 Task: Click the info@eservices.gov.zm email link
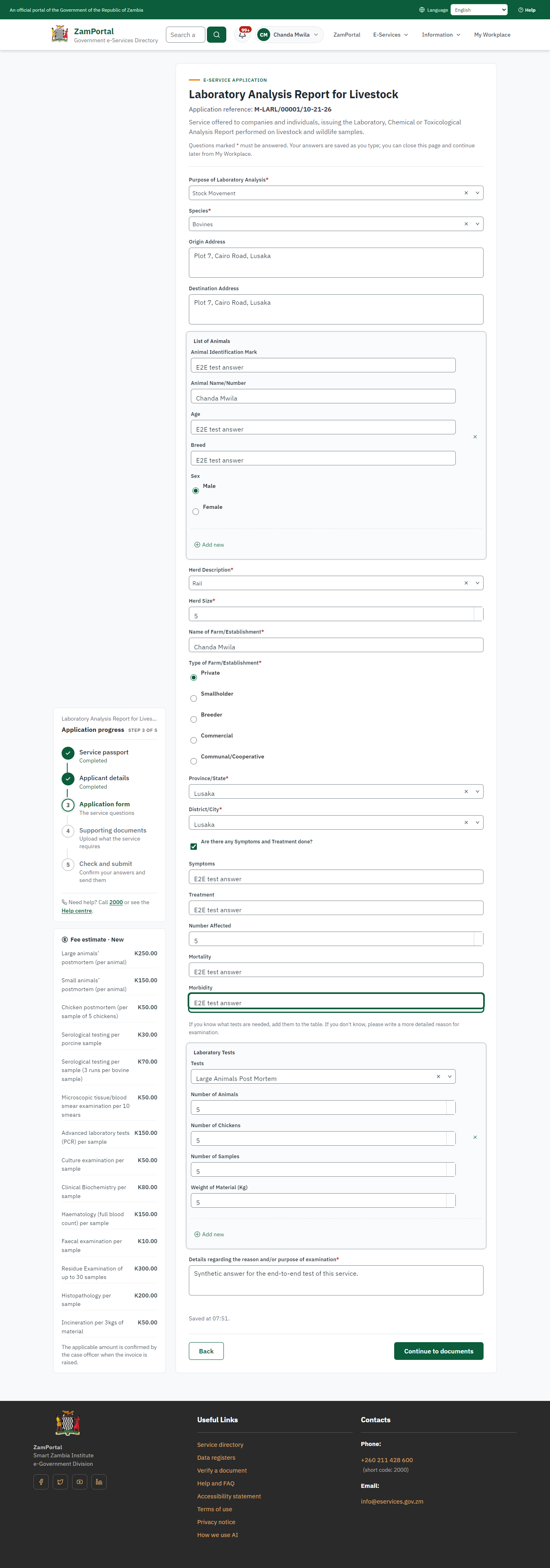coord(392,1501)
